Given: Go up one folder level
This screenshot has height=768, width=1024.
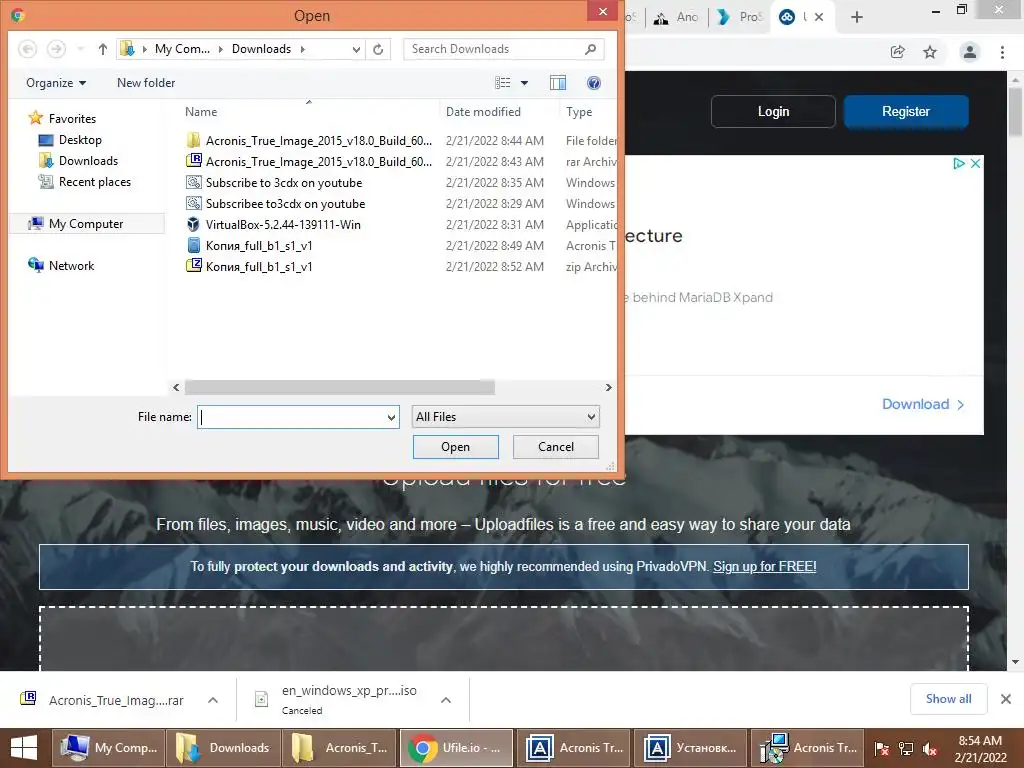Looking at the screenshot, I should coord(103,49).
